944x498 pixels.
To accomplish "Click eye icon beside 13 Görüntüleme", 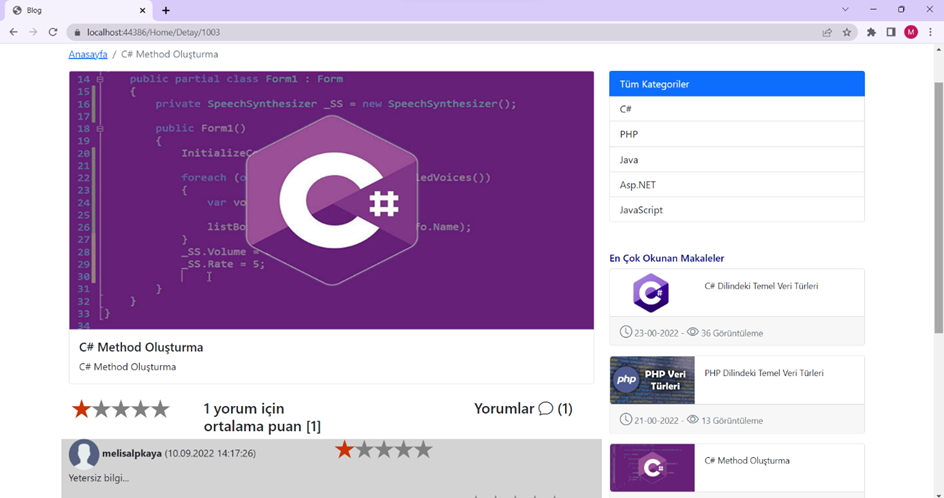I will [x=693, y=419].
